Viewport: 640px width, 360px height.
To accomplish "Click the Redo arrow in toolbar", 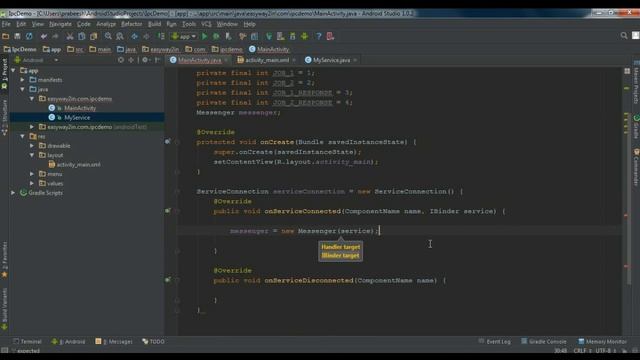I will pos(55,36).
